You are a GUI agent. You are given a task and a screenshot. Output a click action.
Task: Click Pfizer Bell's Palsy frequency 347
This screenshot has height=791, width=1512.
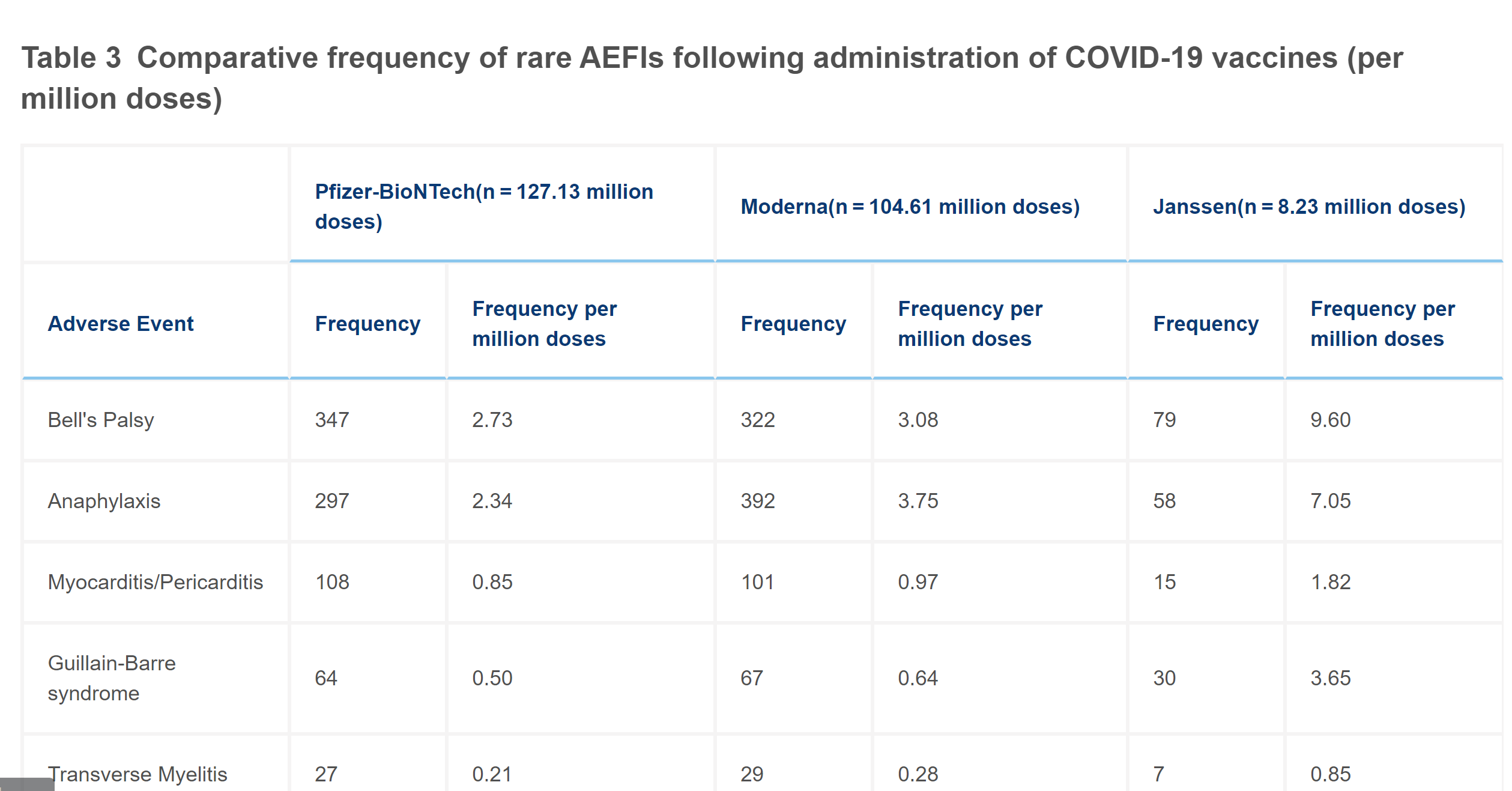pos(332,420)
